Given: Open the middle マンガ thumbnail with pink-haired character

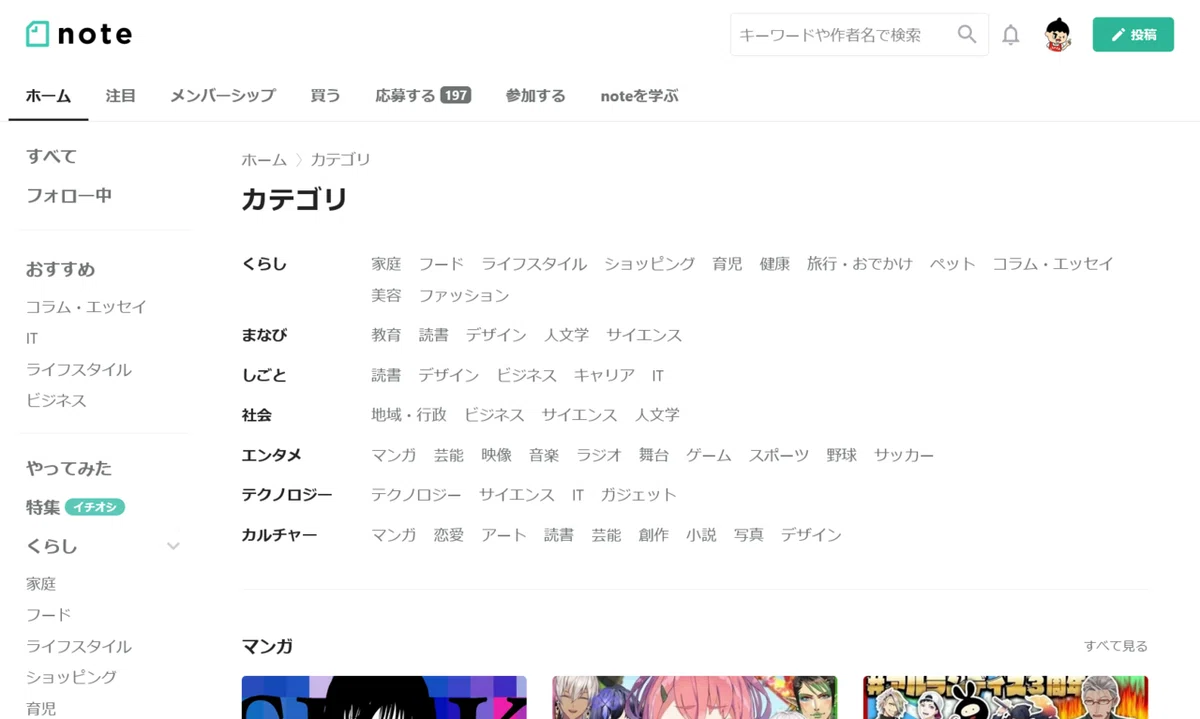Looking at the screenshot, I should [x=695, y=697].
